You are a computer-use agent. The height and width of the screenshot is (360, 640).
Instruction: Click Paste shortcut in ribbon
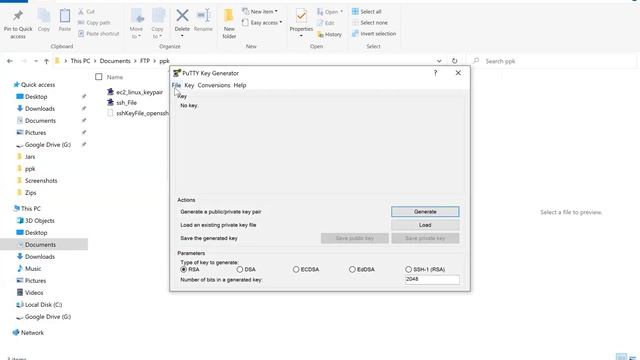98,34
